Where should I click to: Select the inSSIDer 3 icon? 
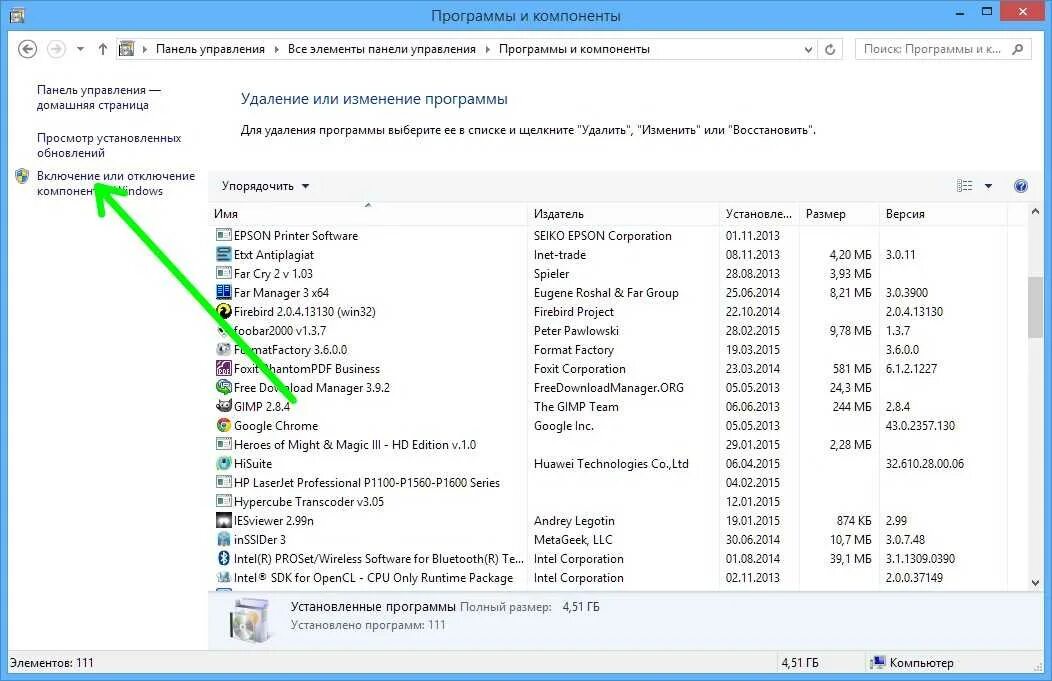click(x=223, y=539)
